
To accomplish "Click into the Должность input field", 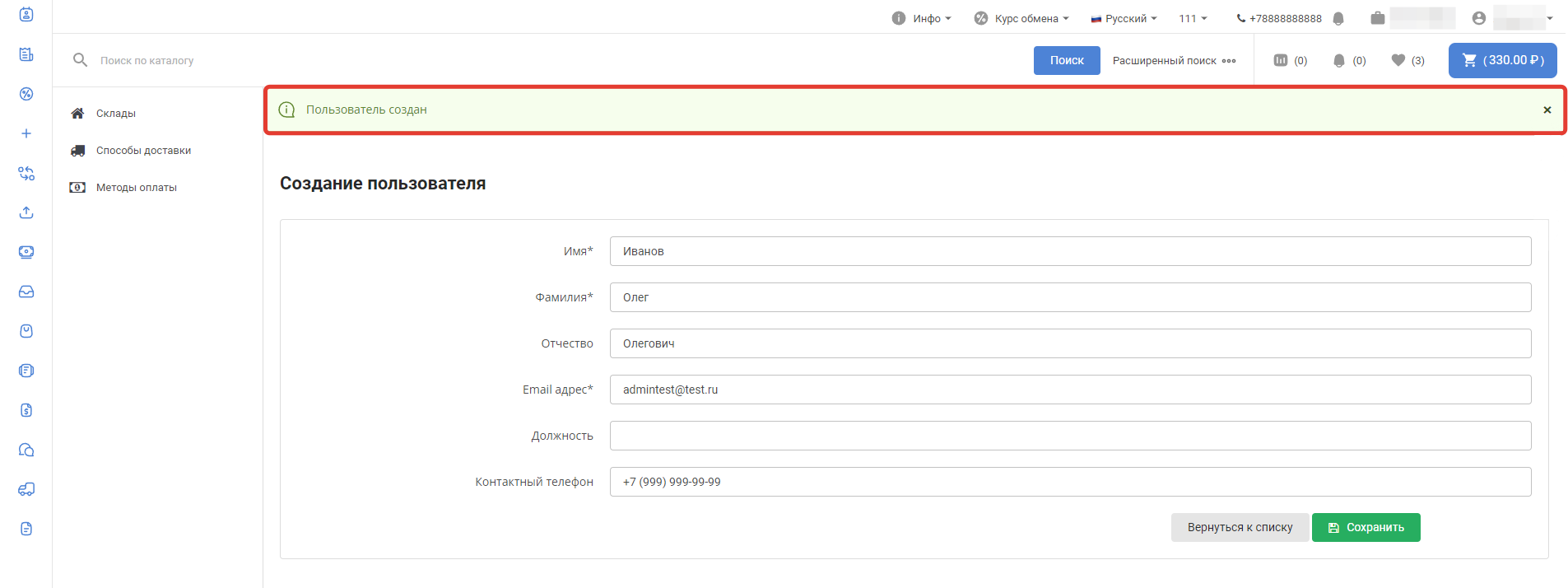I will click(1070, 436).
